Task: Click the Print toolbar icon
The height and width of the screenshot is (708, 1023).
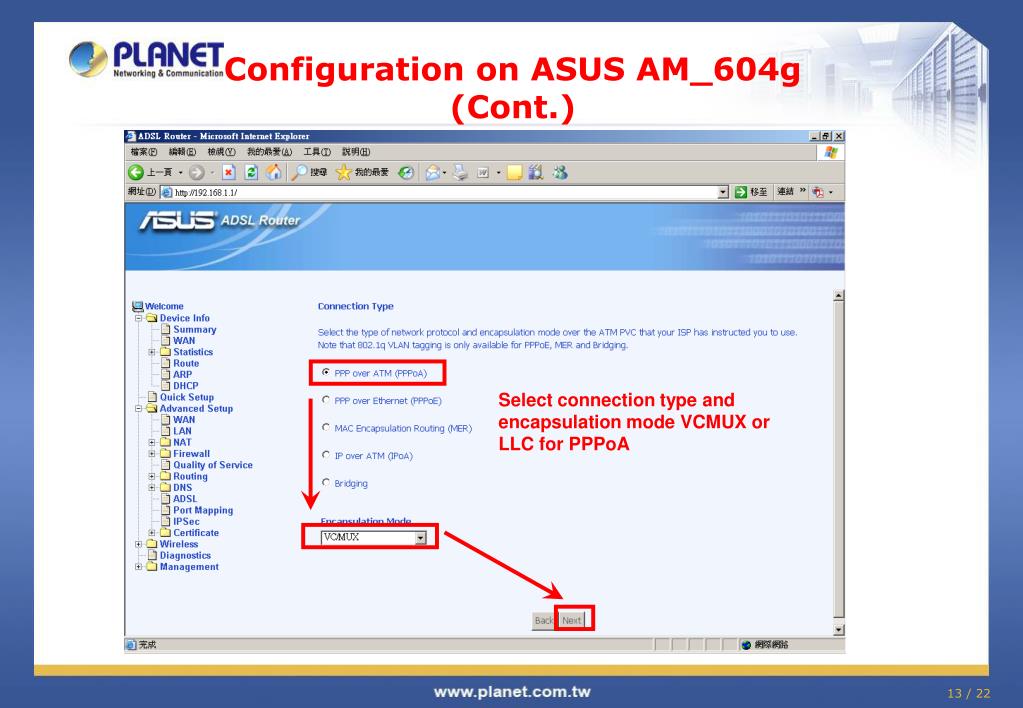Action: [461, 172]
